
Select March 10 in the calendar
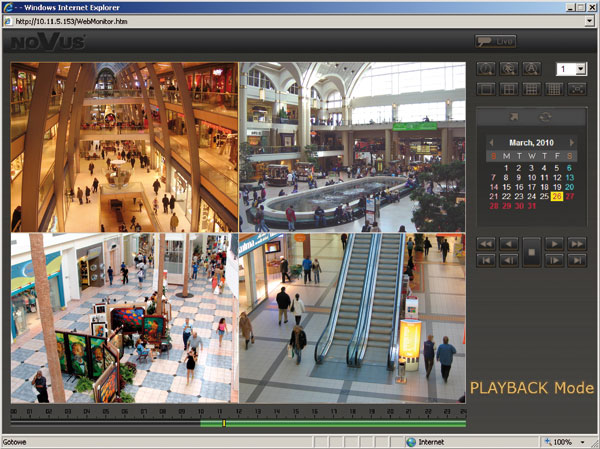[x=532, y=177]
